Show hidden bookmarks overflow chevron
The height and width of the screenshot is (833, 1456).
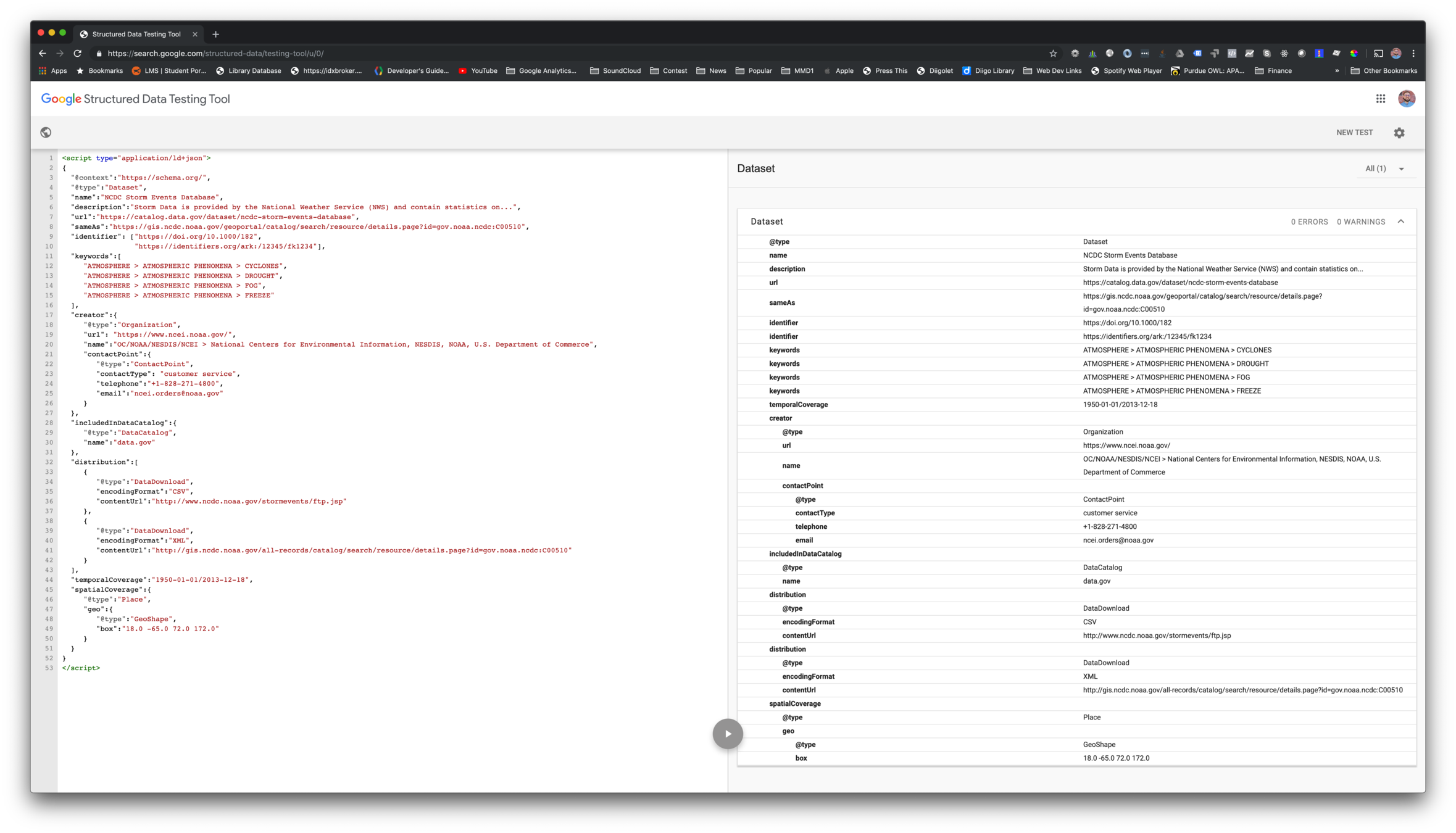click(1337, 71)
